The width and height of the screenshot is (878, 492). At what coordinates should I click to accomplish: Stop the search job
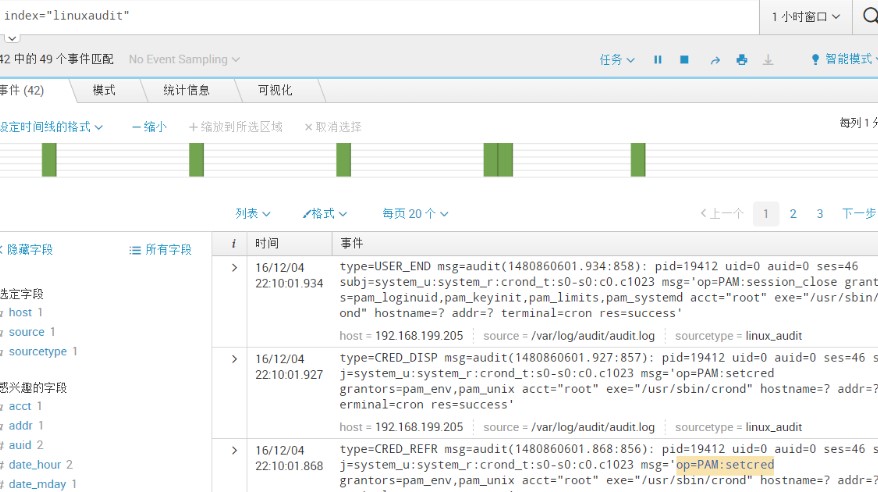(684, 59)
